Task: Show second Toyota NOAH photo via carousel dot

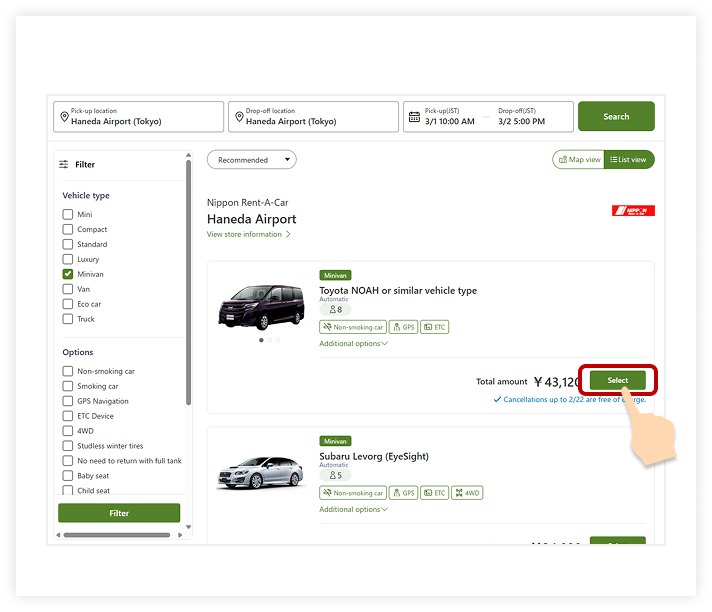Action: pyautogui.click(x=270, y=340)
